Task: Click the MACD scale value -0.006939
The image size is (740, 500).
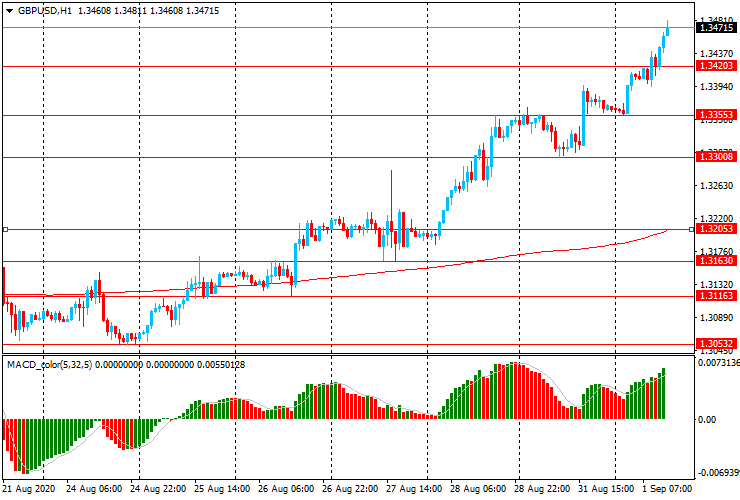Action: [718, 473]
